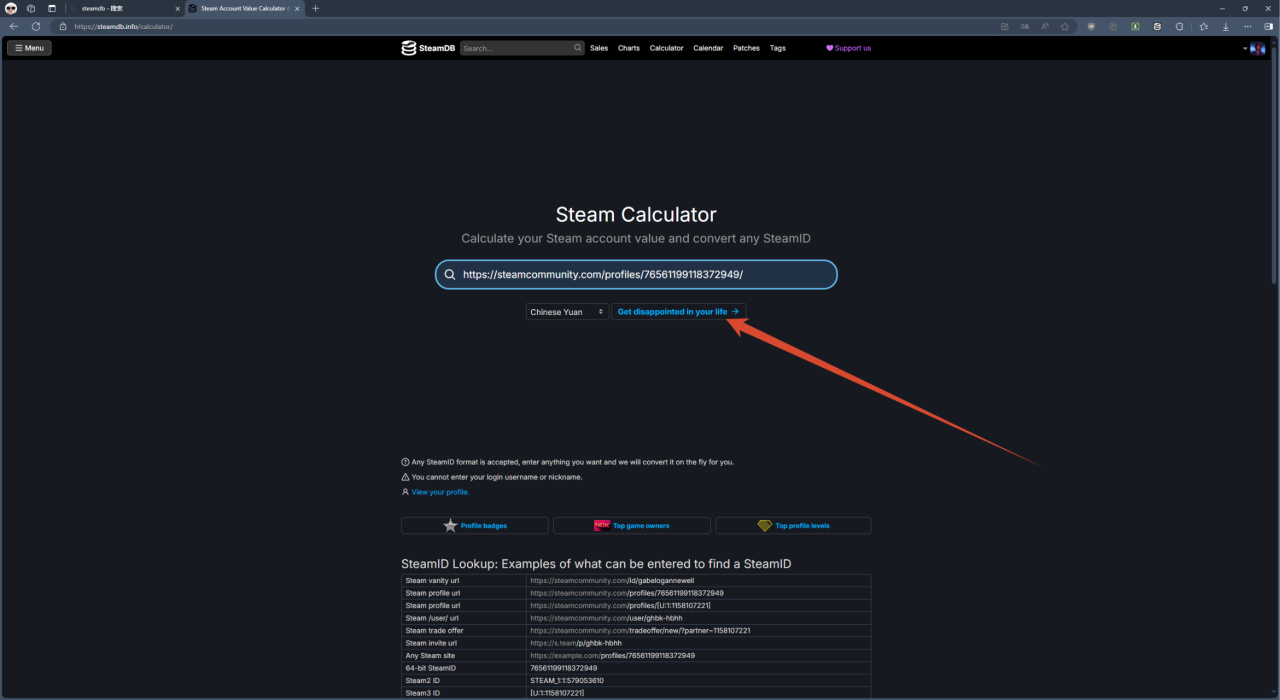The width and height of the screenshot is (1280, 700).
Task: Click the green extension icon in toolbar
Action: [1135, 26]
